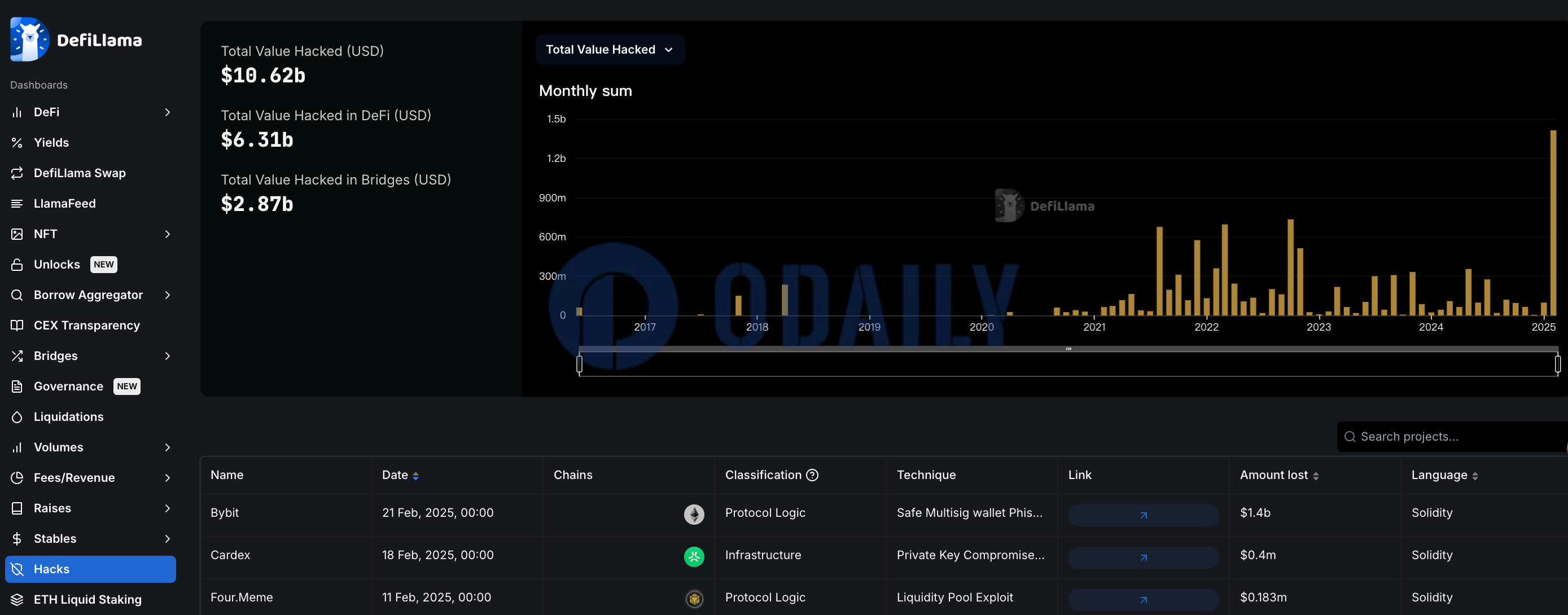Sort table by Date column arrows
Image resolution: width=1568 pixels, height=615 pixels.
416,476
